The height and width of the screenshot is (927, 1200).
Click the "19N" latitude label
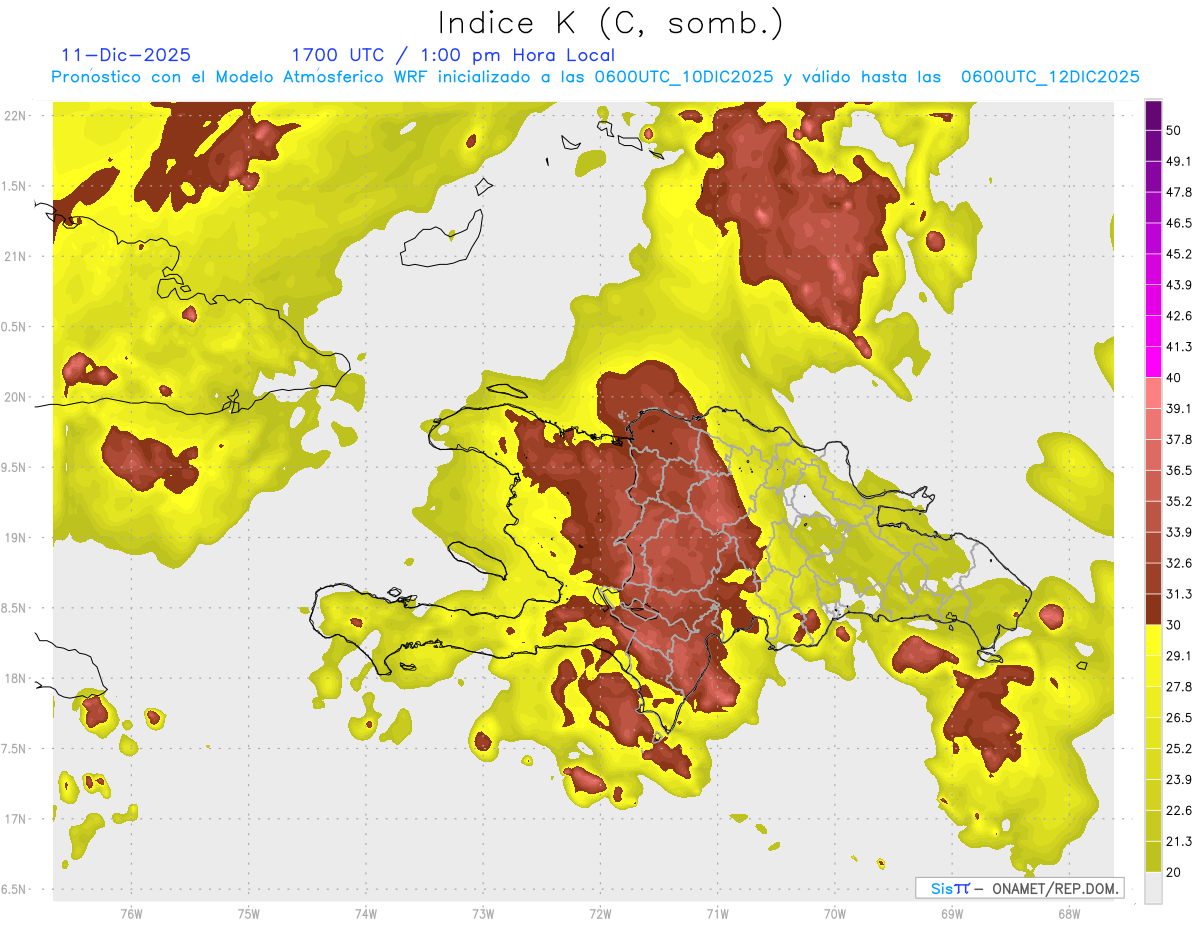(x=16, y=538)
